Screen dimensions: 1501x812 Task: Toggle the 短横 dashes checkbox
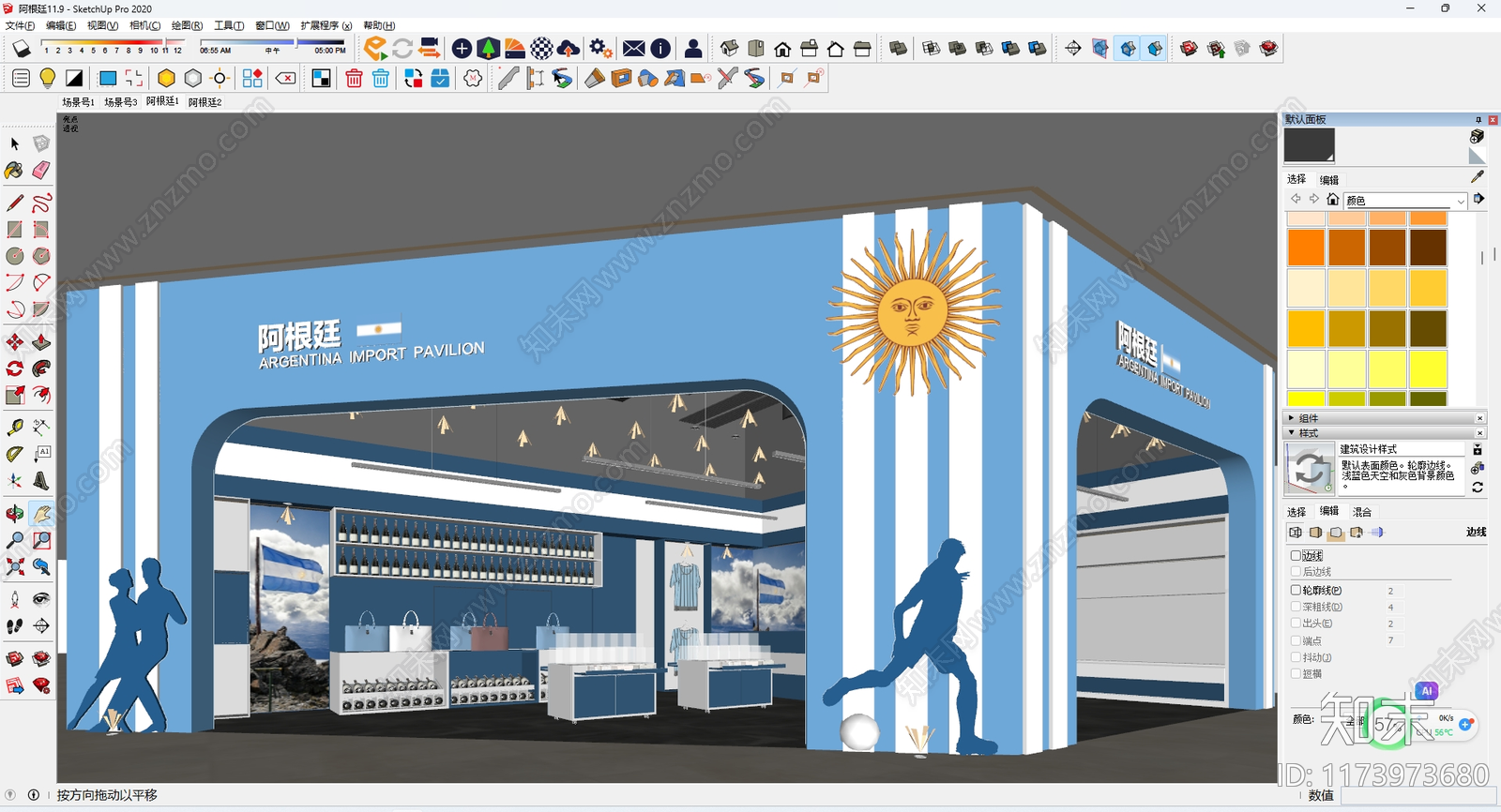point(1296,673)
